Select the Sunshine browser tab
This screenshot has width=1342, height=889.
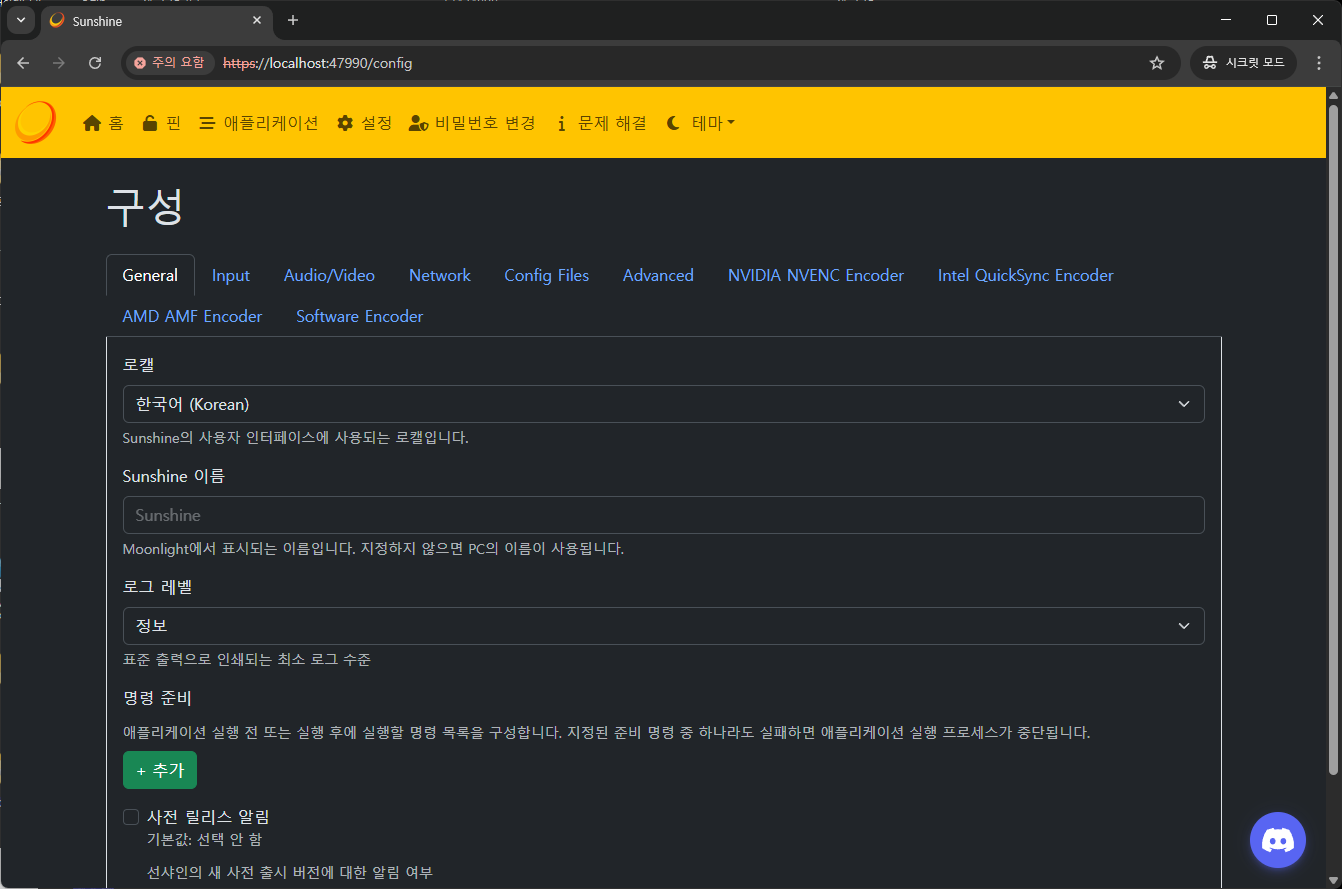click(156, 20)
